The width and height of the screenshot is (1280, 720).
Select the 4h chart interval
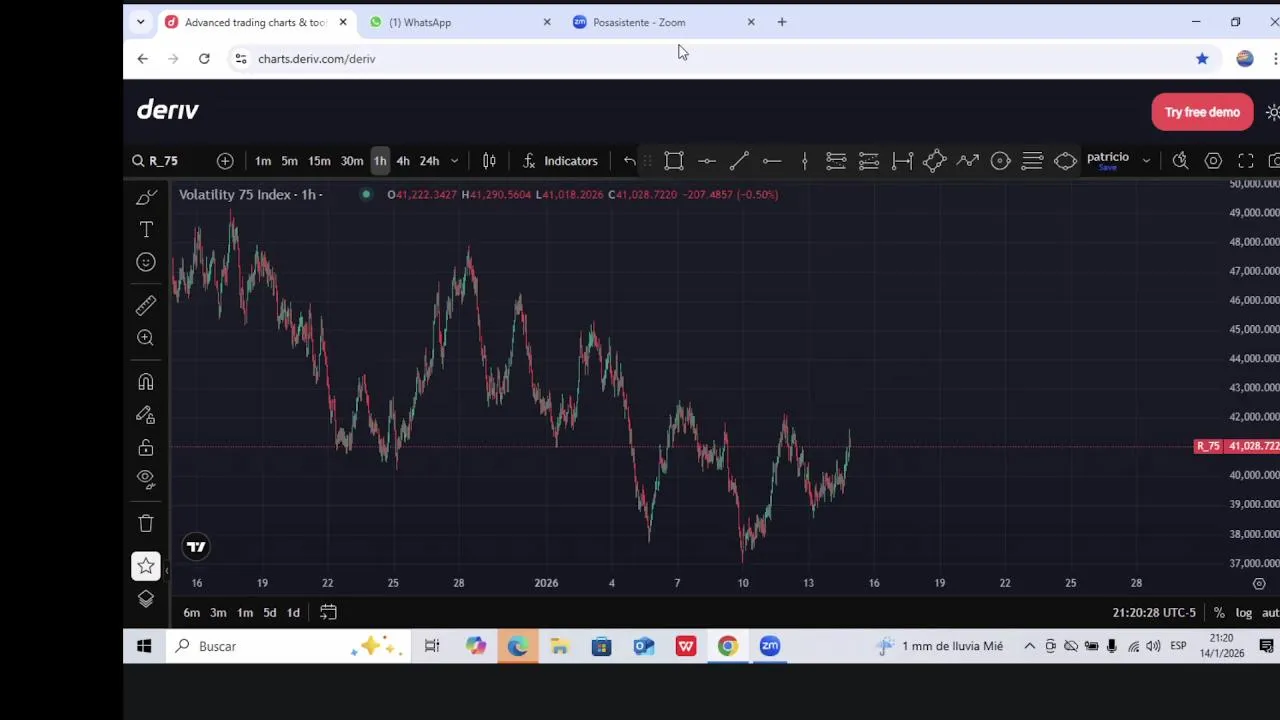[403, 161]
